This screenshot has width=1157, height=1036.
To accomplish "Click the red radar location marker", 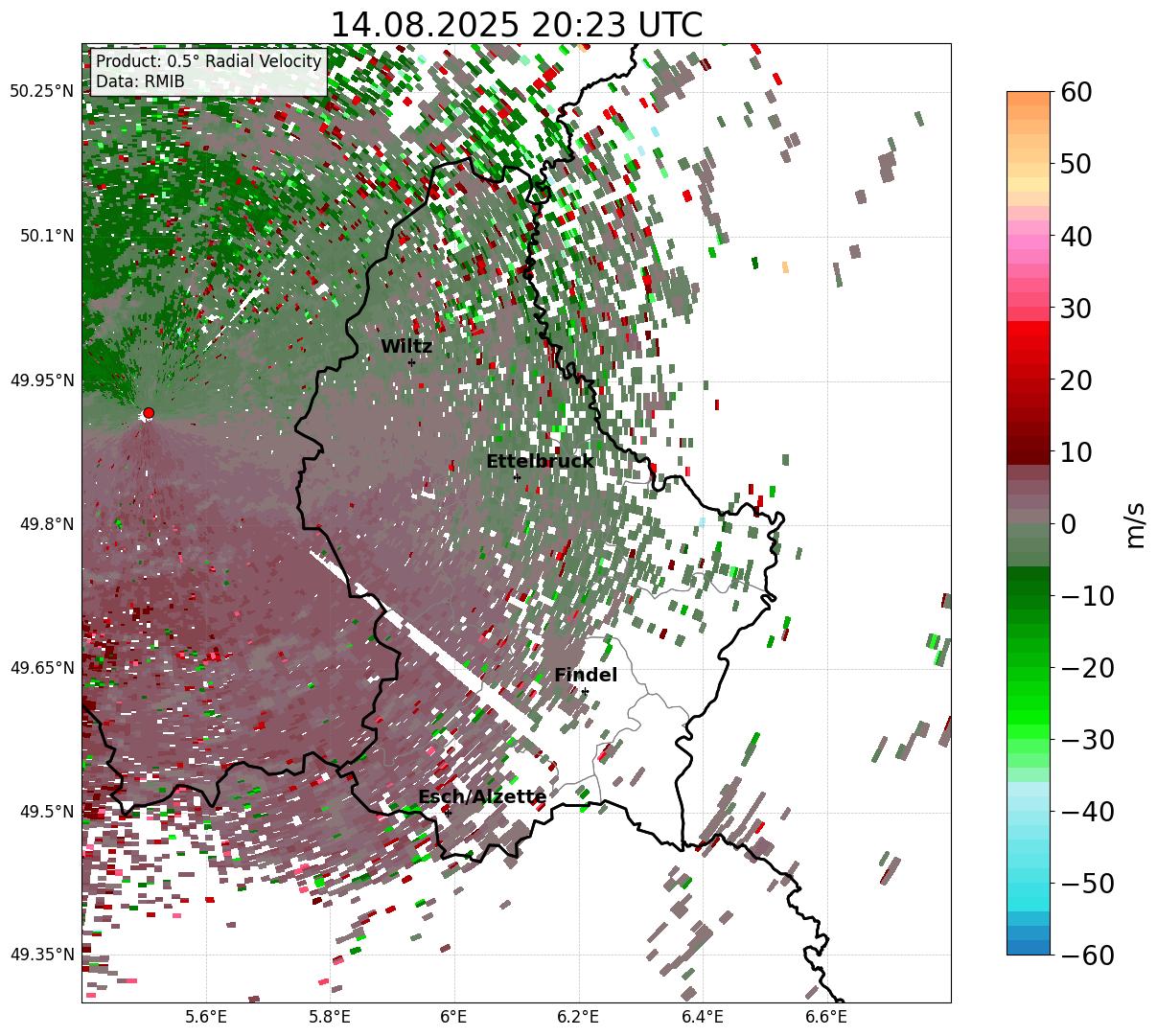I will click(148, 413).
